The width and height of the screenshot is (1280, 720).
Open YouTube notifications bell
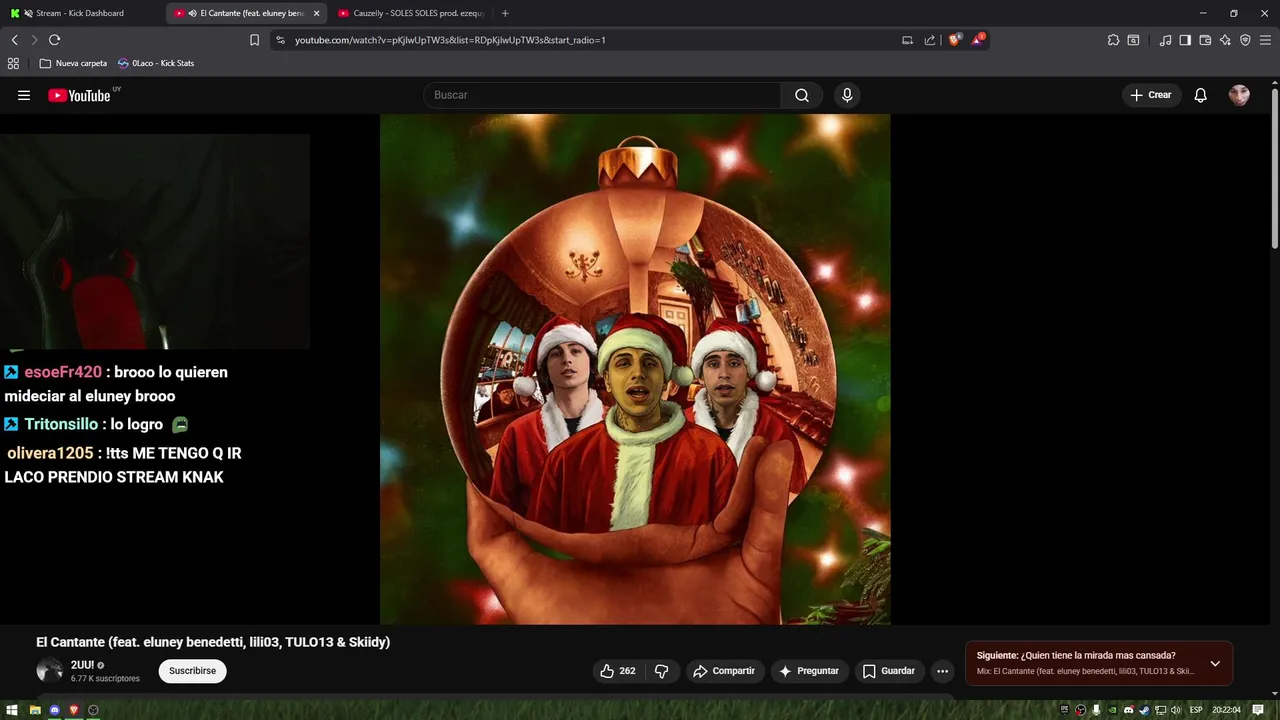[x=1201, y=95]
